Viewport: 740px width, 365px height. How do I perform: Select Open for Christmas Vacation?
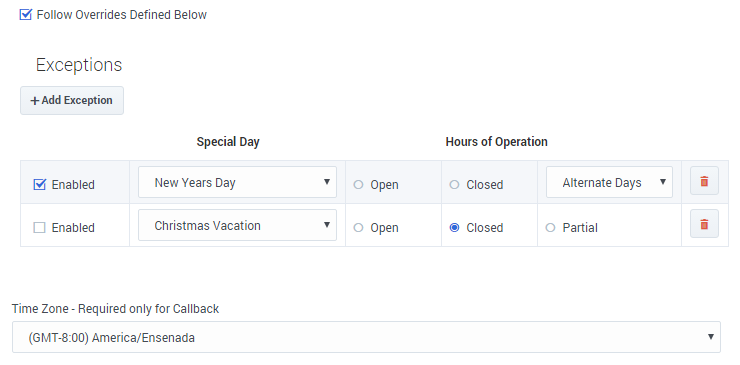click(x=359, y=228)
